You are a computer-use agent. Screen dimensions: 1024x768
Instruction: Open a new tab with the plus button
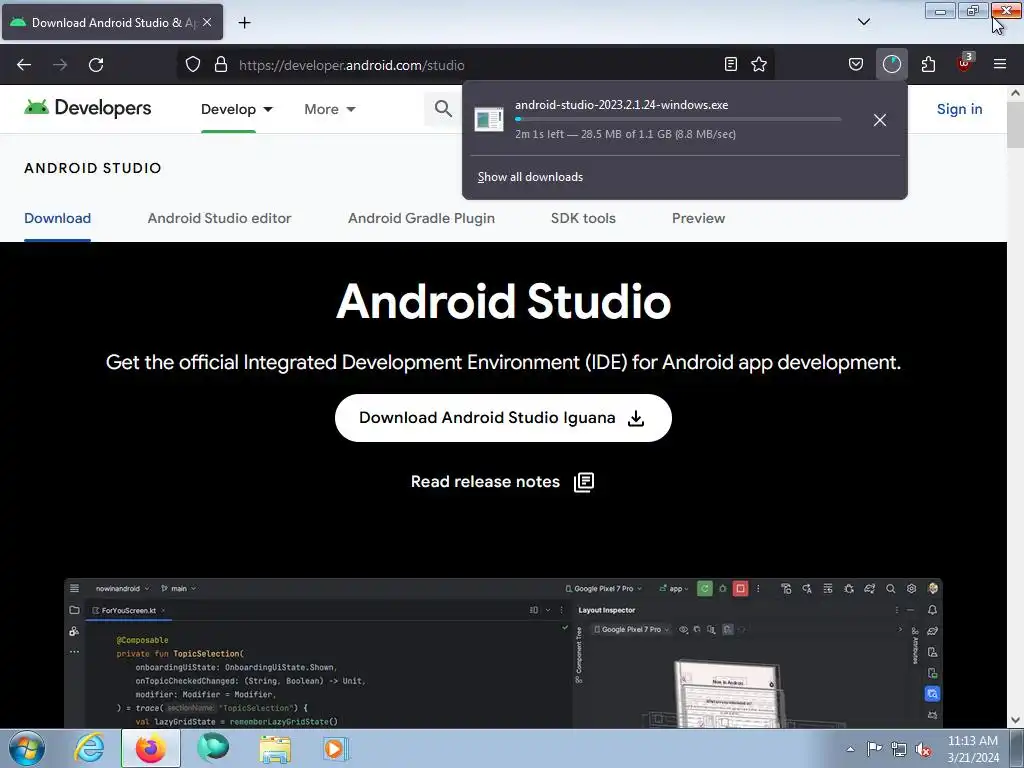coord(244,23)
